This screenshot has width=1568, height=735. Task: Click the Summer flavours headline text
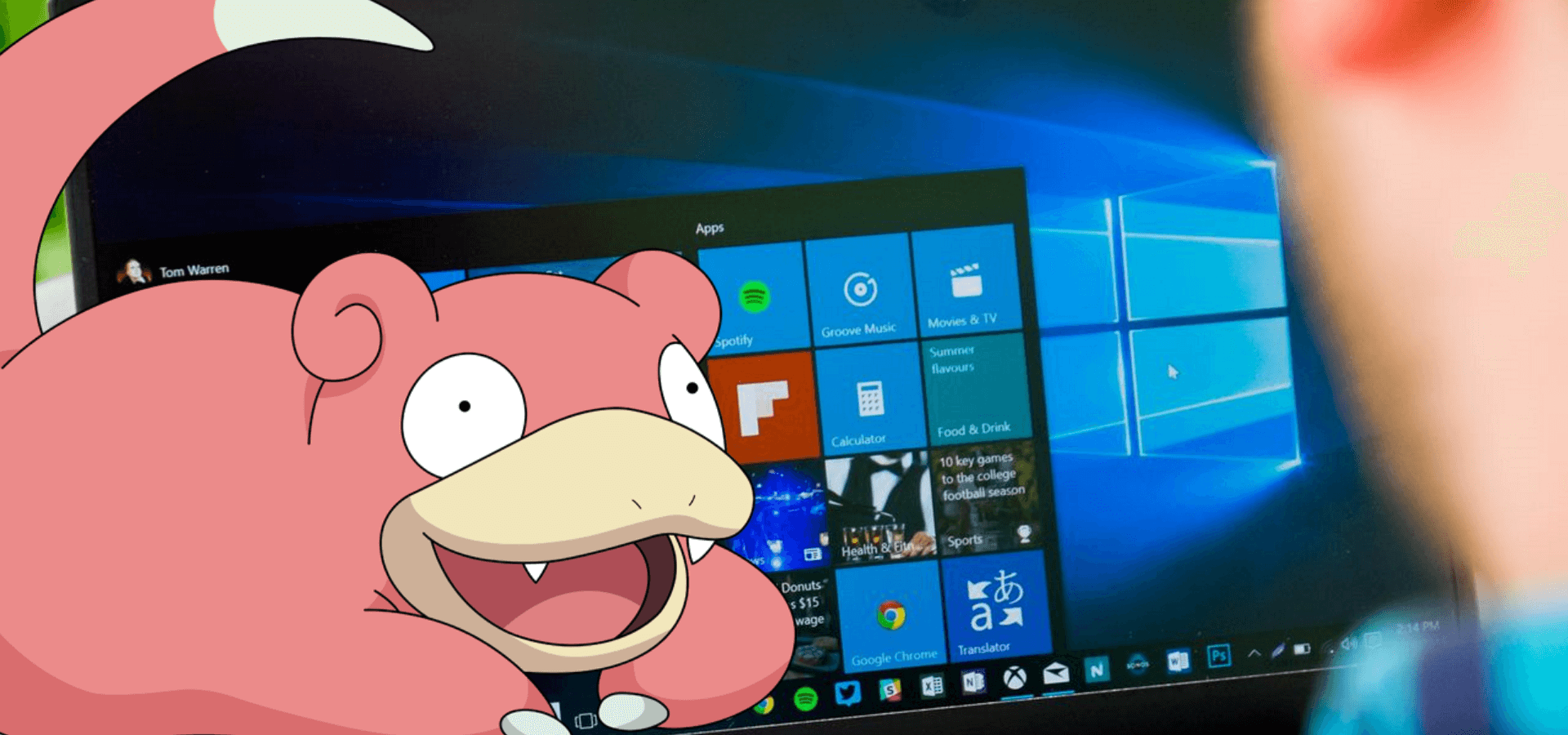pyautogui.click(x=952, y=359)
